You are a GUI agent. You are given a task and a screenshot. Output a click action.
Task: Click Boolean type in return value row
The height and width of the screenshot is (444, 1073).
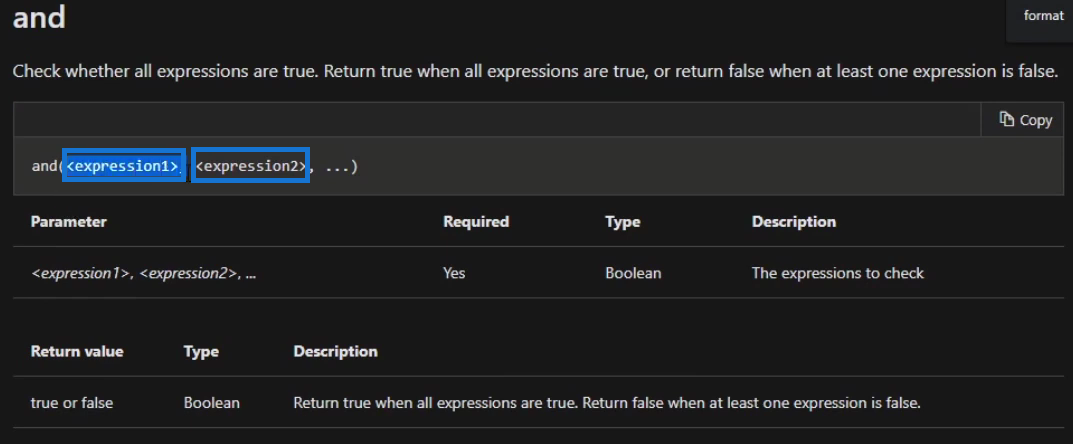tap(211, 403)
